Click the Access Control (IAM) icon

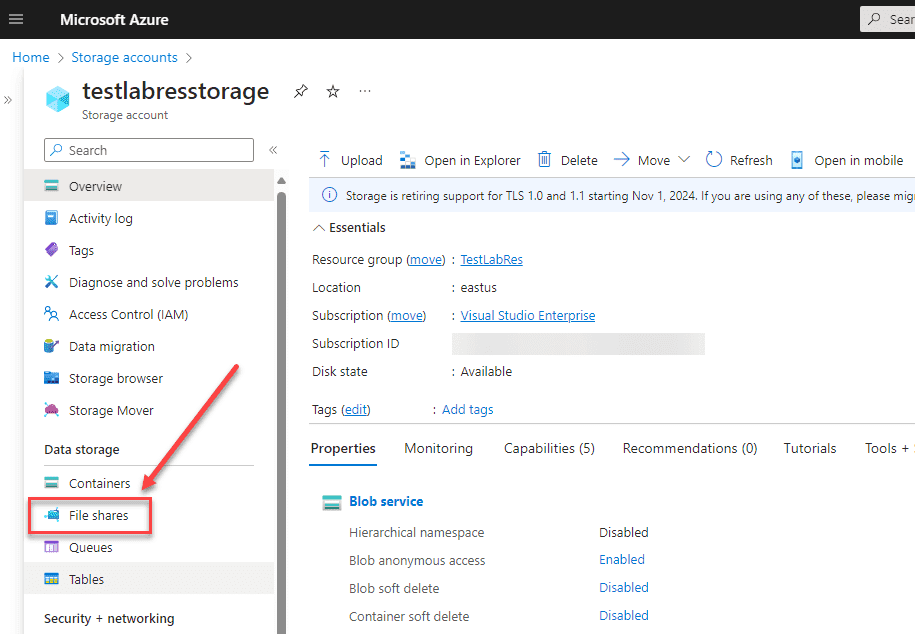click(51, 314)
